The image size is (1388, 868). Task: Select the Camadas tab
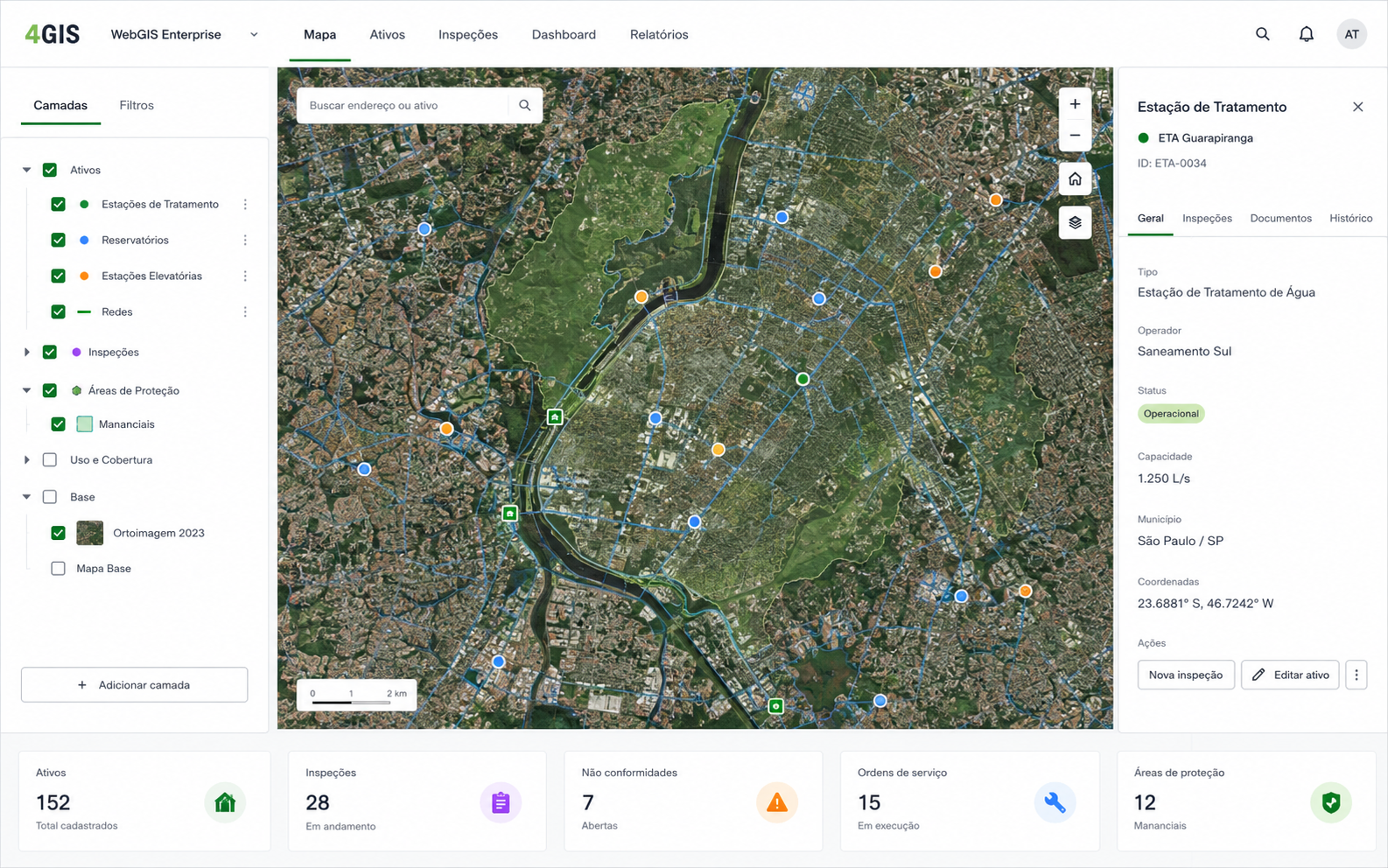click(x=60, y=105)
